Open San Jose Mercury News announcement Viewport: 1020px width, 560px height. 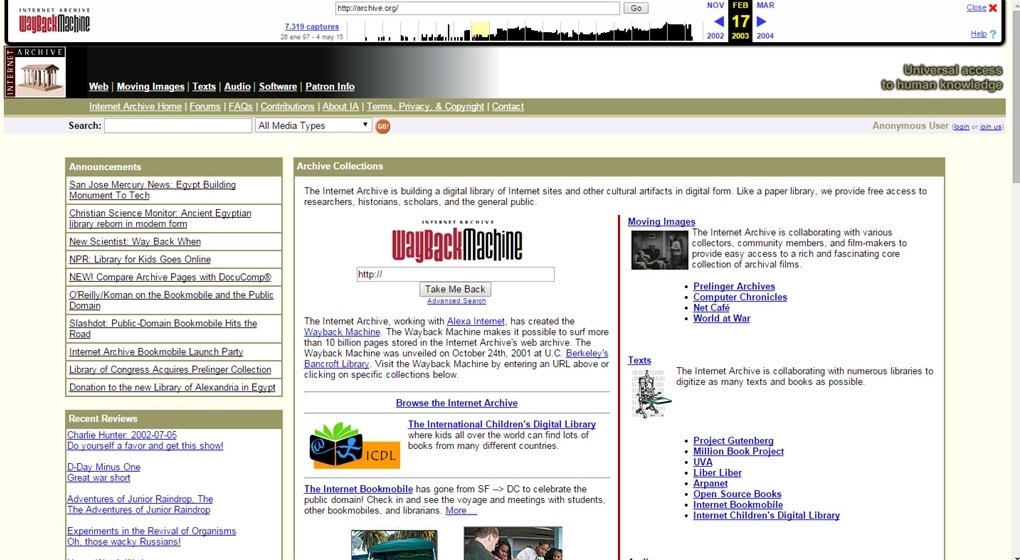tap(152, 190)
